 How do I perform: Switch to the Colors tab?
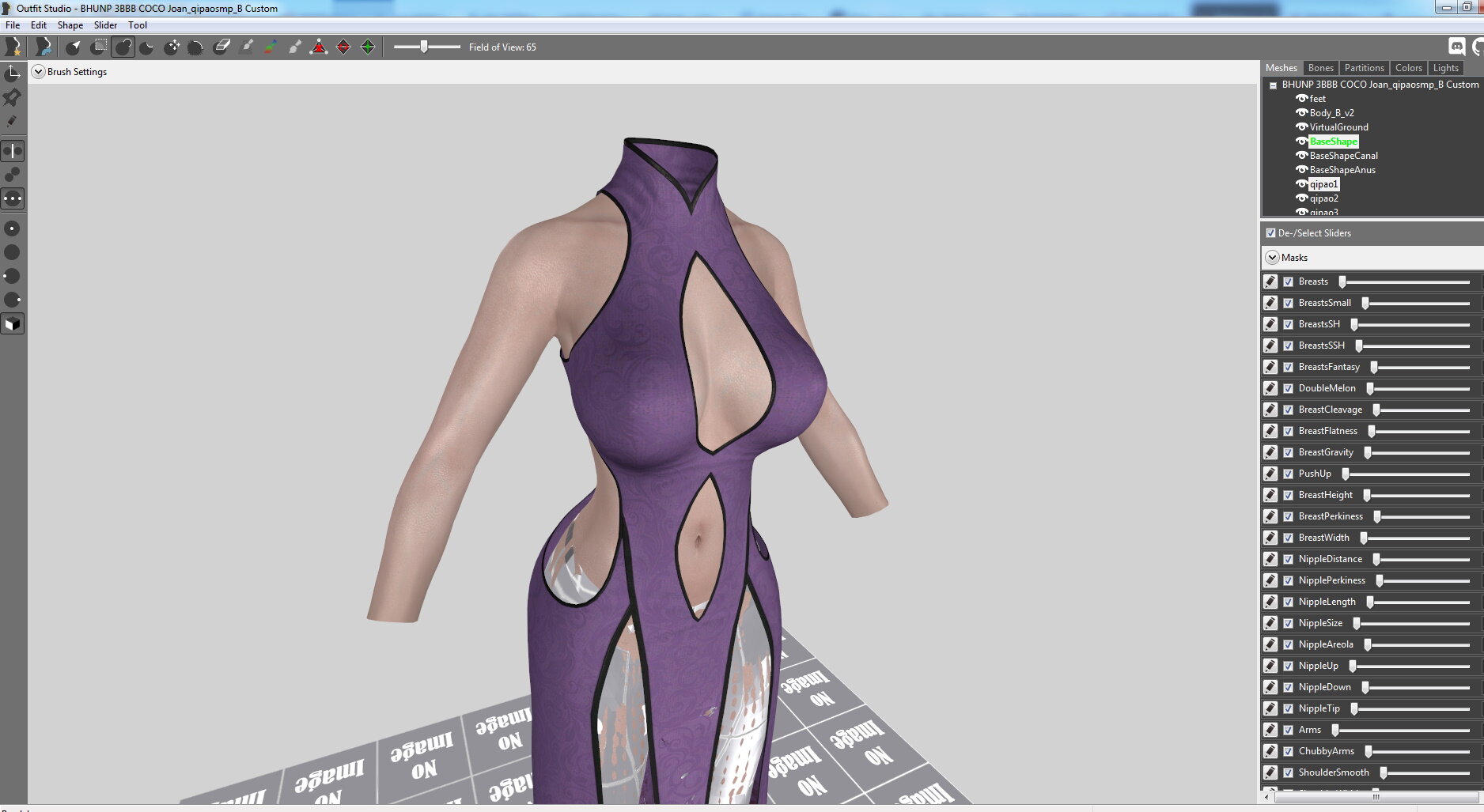pos(1408,68)
